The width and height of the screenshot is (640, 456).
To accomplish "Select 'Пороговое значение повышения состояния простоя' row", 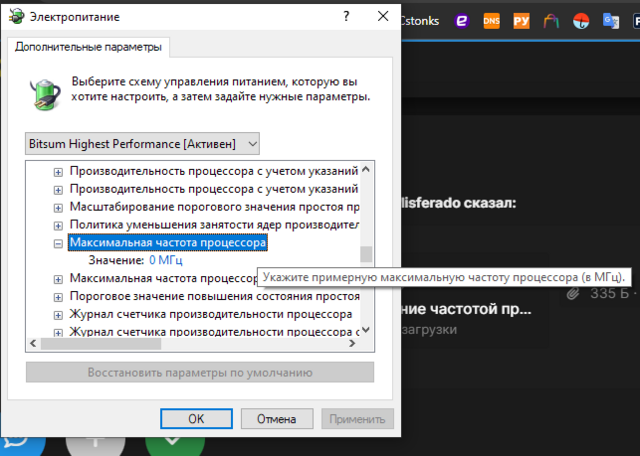I will click(x=214, y=296).
